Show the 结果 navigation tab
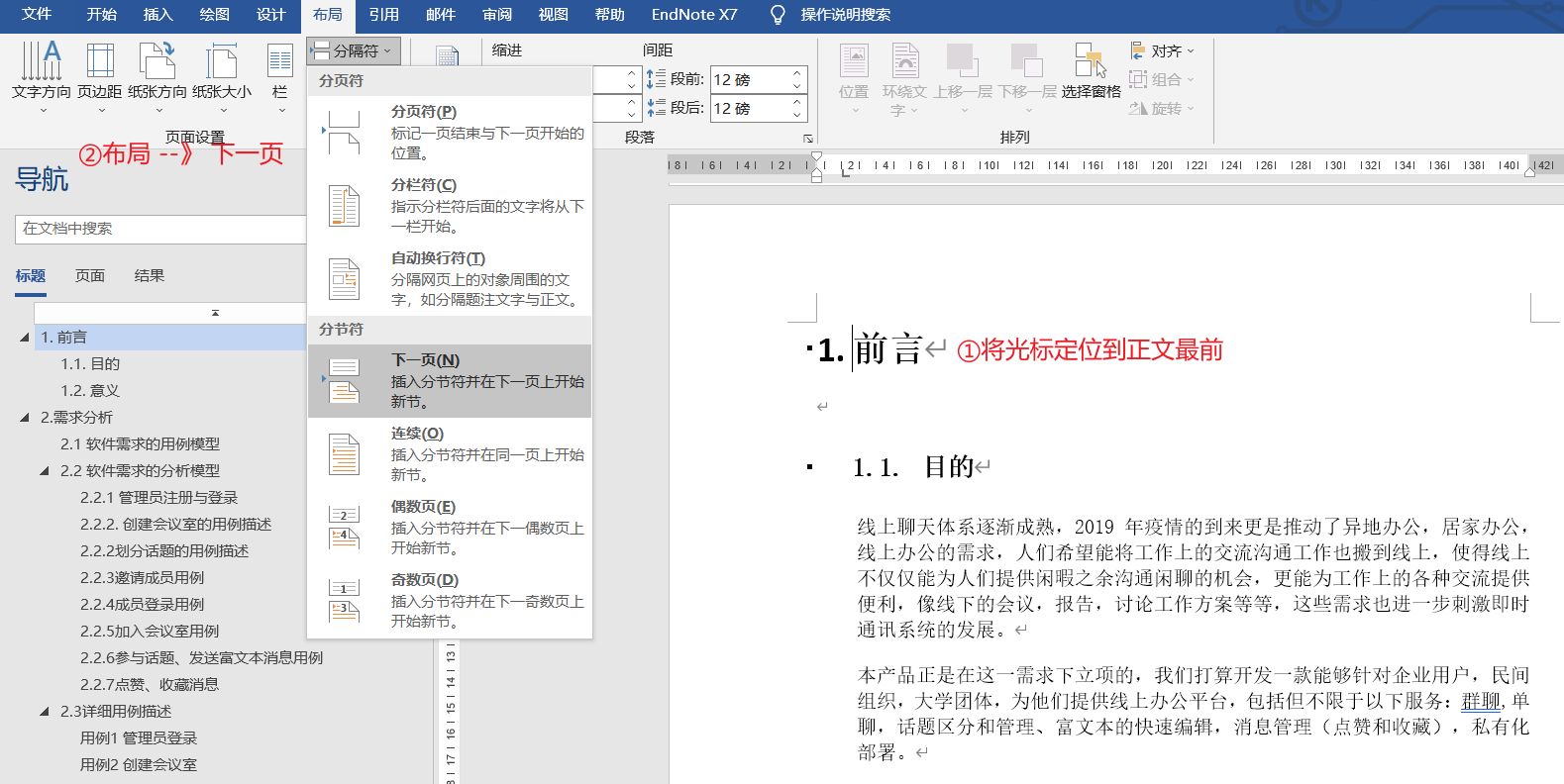Viewport: 1564px width, 784px height. [150, 276]
